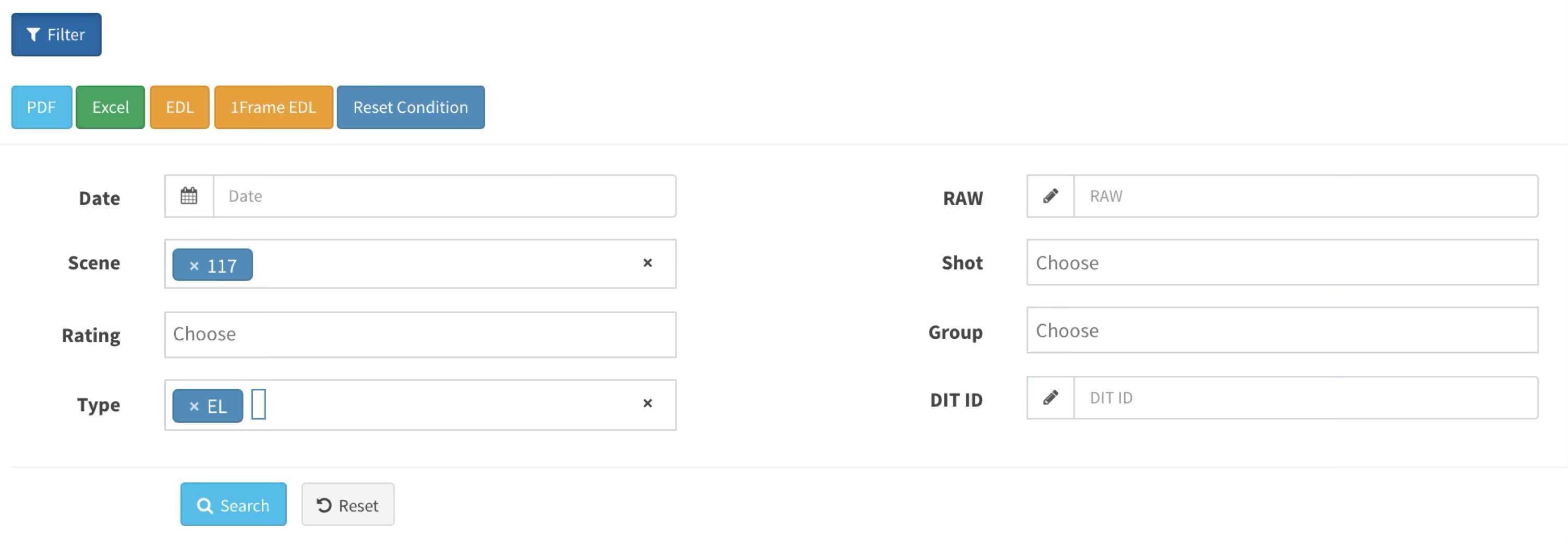Click the Reset Condition button

tap(411, 107)
